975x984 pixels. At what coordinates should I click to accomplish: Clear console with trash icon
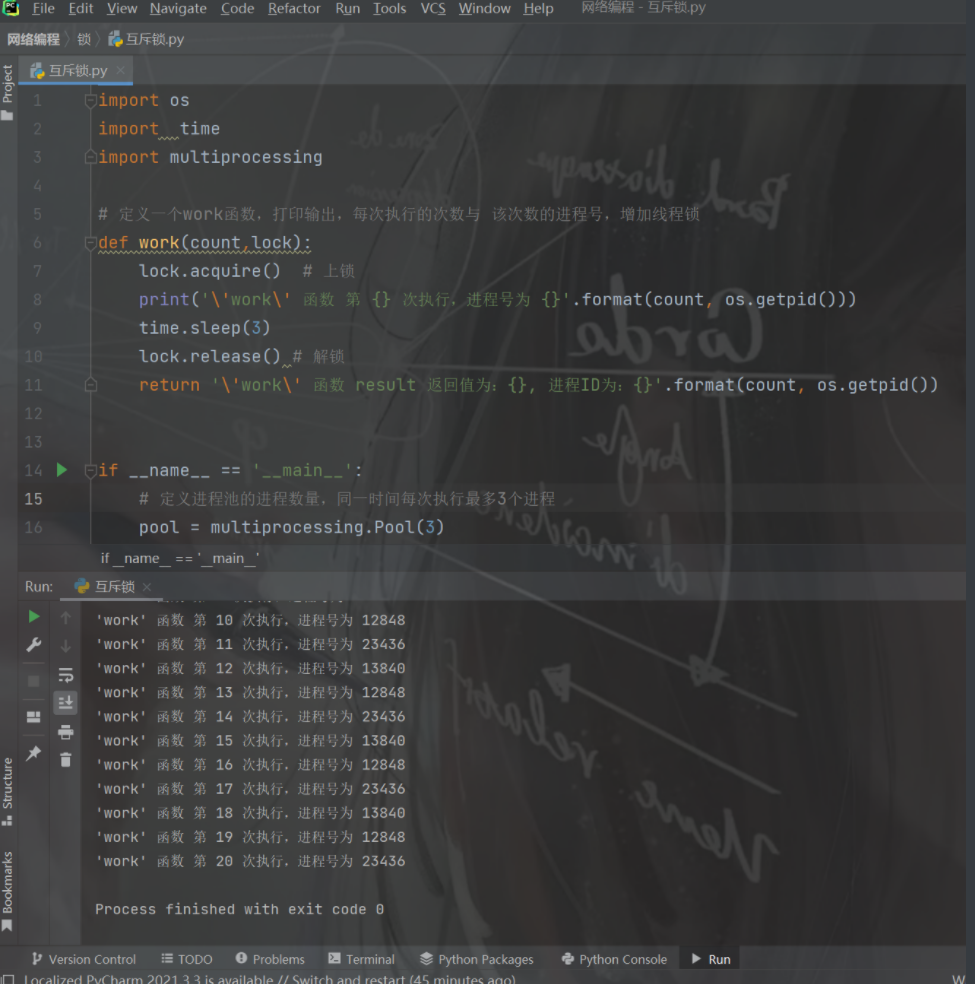point(65,760)
